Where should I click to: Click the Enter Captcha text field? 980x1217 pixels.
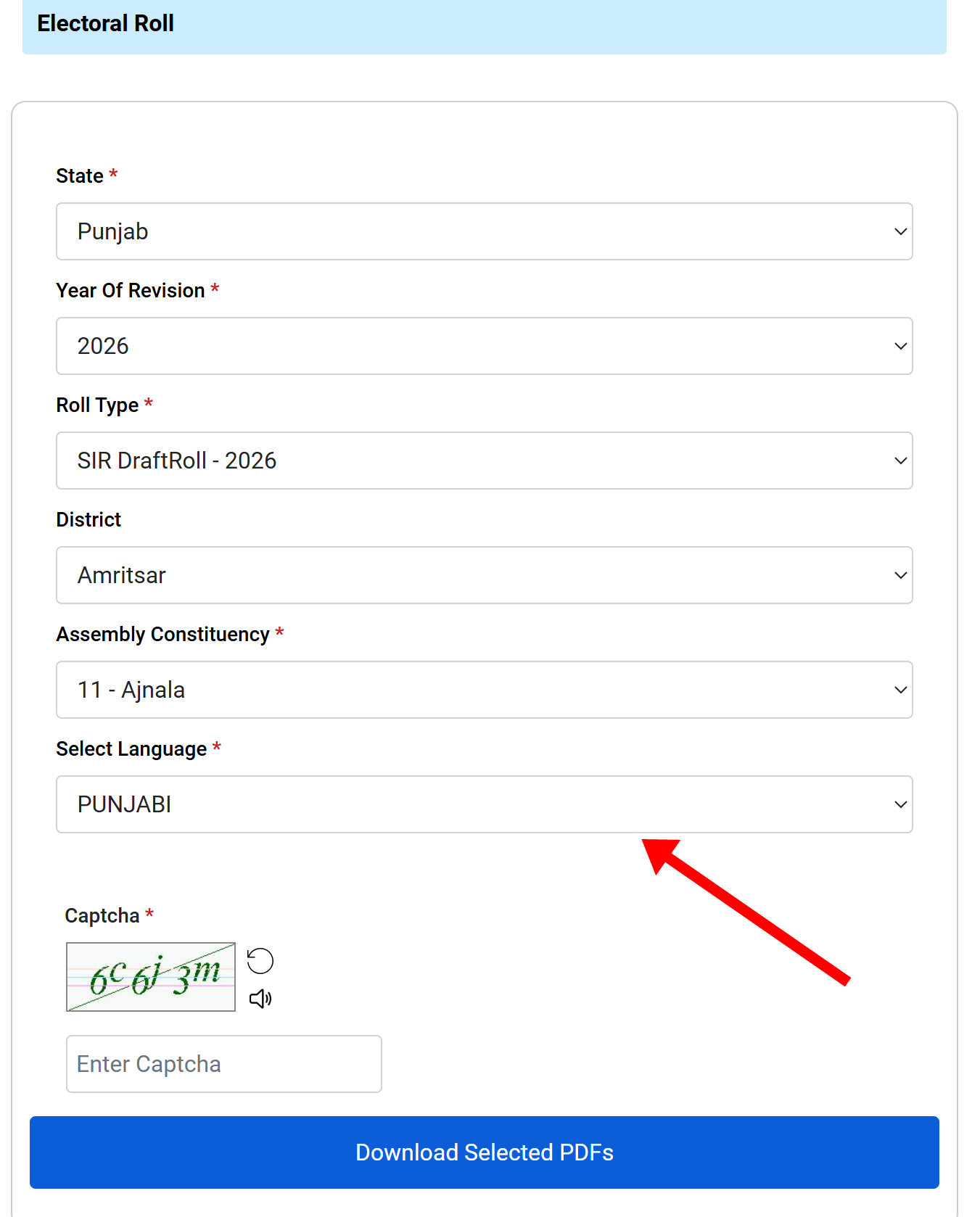coord(223,1064)
